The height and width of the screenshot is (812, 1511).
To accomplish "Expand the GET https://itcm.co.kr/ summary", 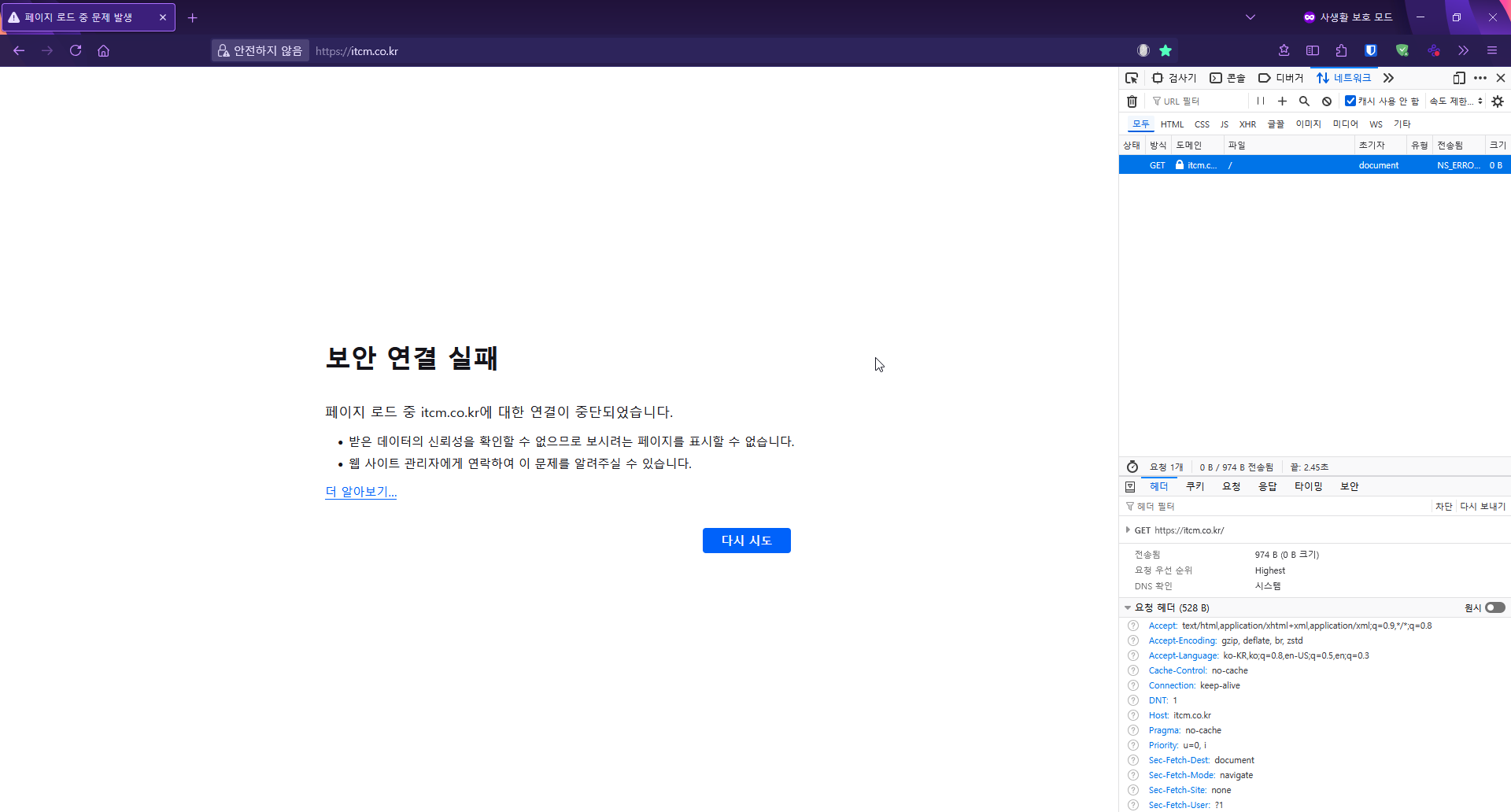I will (1128, 530).
